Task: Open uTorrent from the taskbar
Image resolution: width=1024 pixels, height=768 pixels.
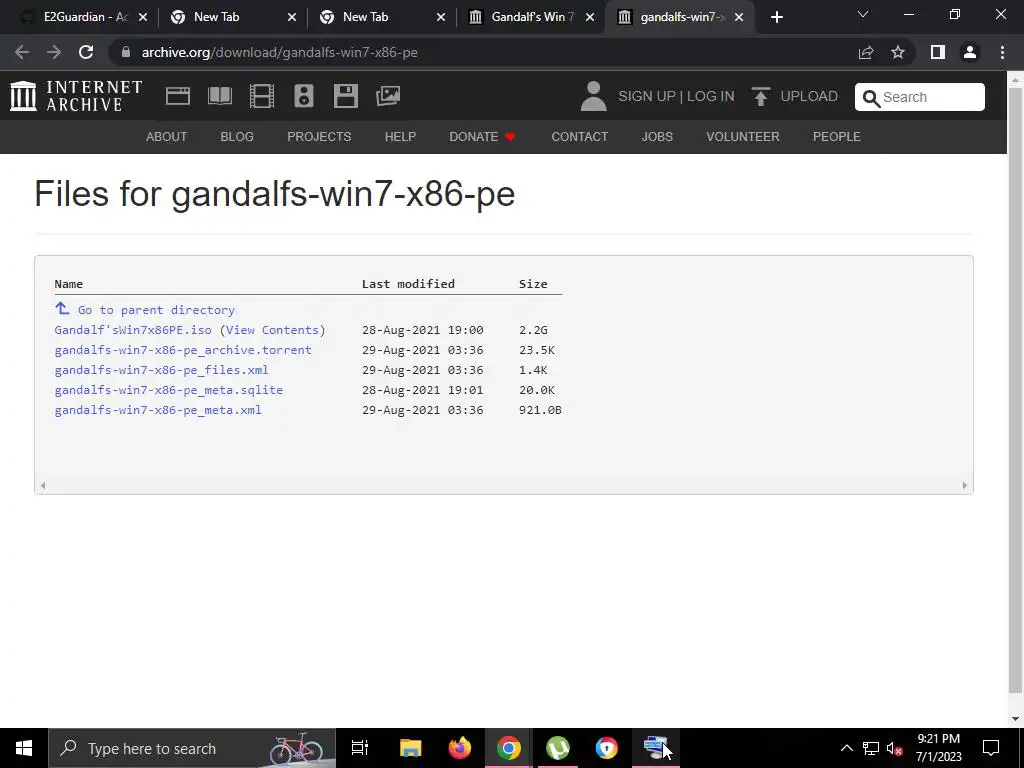Action: [x=557, y=748]
